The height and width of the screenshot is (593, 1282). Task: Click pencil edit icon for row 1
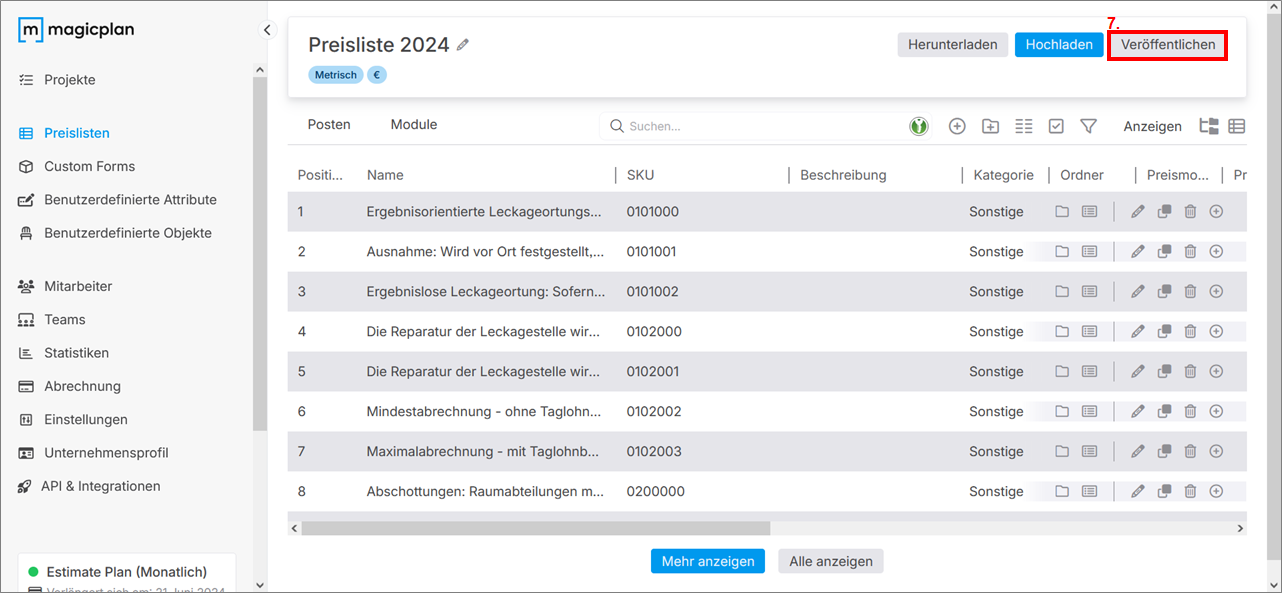click(x=1137, y=211)
